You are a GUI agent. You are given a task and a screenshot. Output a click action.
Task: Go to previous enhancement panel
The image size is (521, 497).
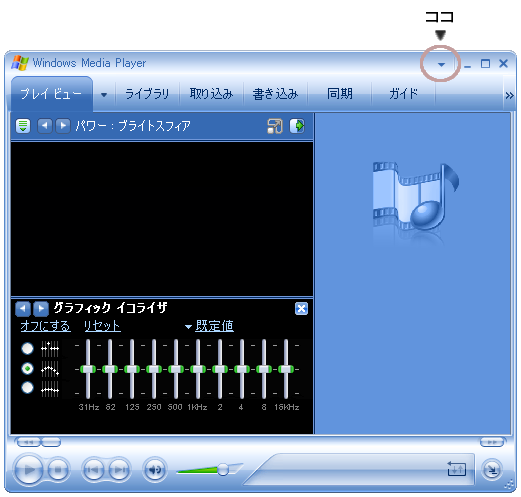[x=23, y=309]
